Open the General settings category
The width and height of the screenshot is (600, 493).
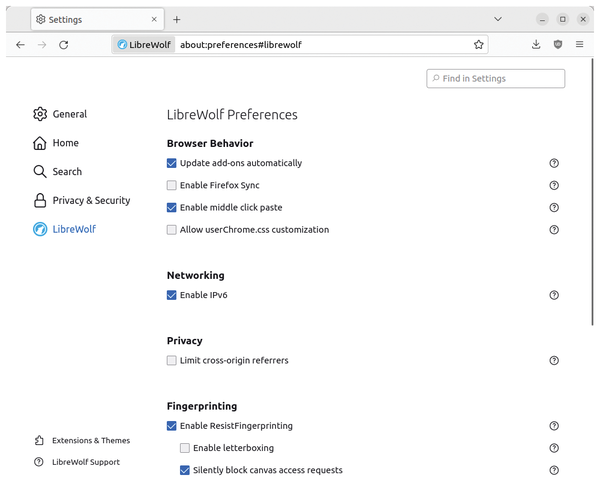coord(60,114)
